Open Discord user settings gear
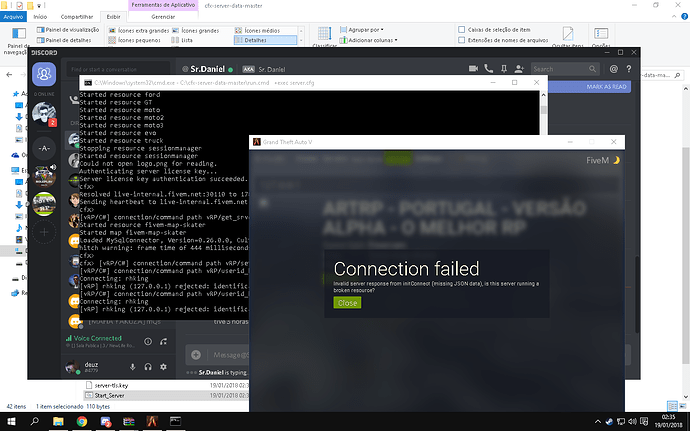690x431 pixels. (163, 367)
